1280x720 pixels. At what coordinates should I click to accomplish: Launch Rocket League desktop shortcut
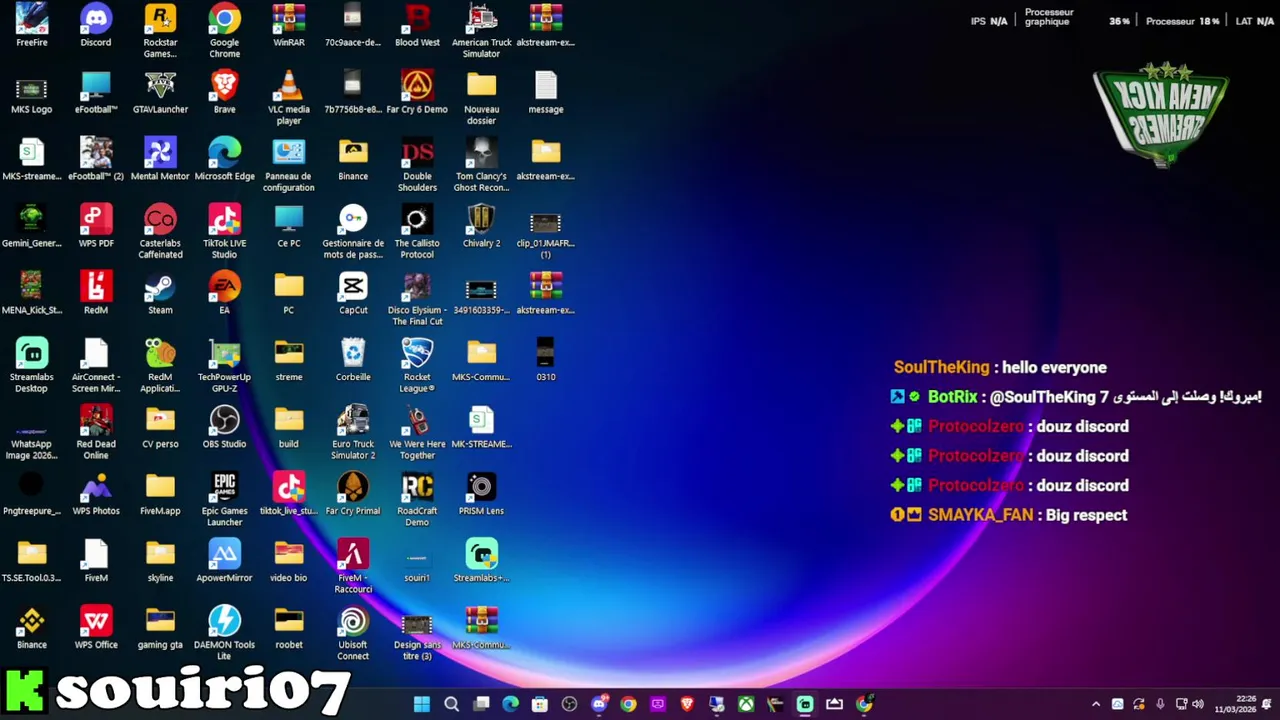click(417, 366)
